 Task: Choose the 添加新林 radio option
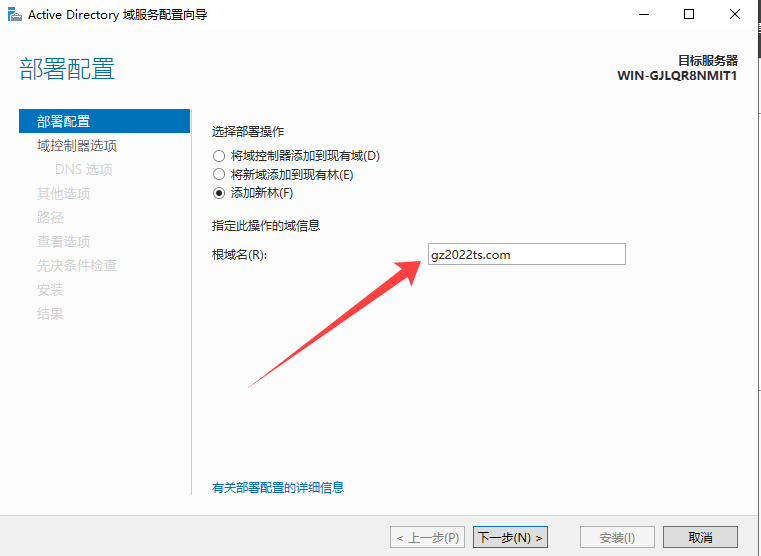[x=219, y=193]
